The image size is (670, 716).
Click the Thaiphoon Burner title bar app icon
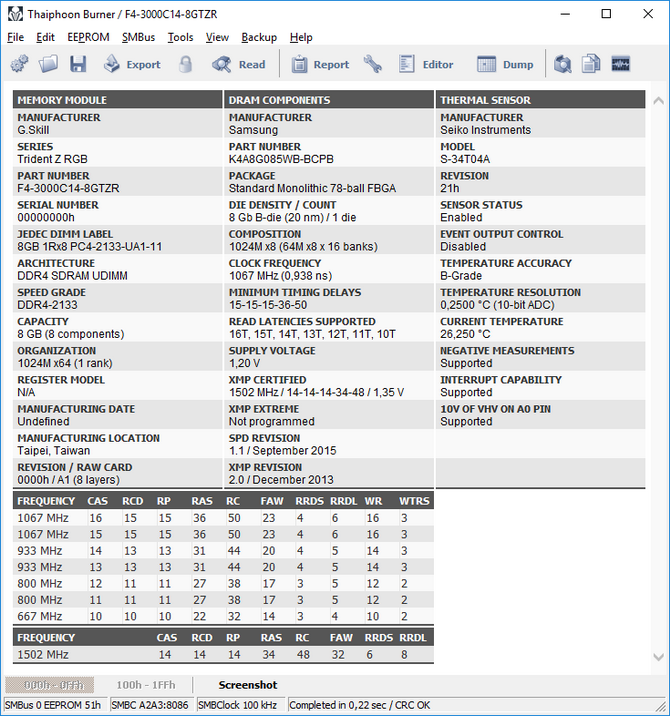(x=15, y=14)
